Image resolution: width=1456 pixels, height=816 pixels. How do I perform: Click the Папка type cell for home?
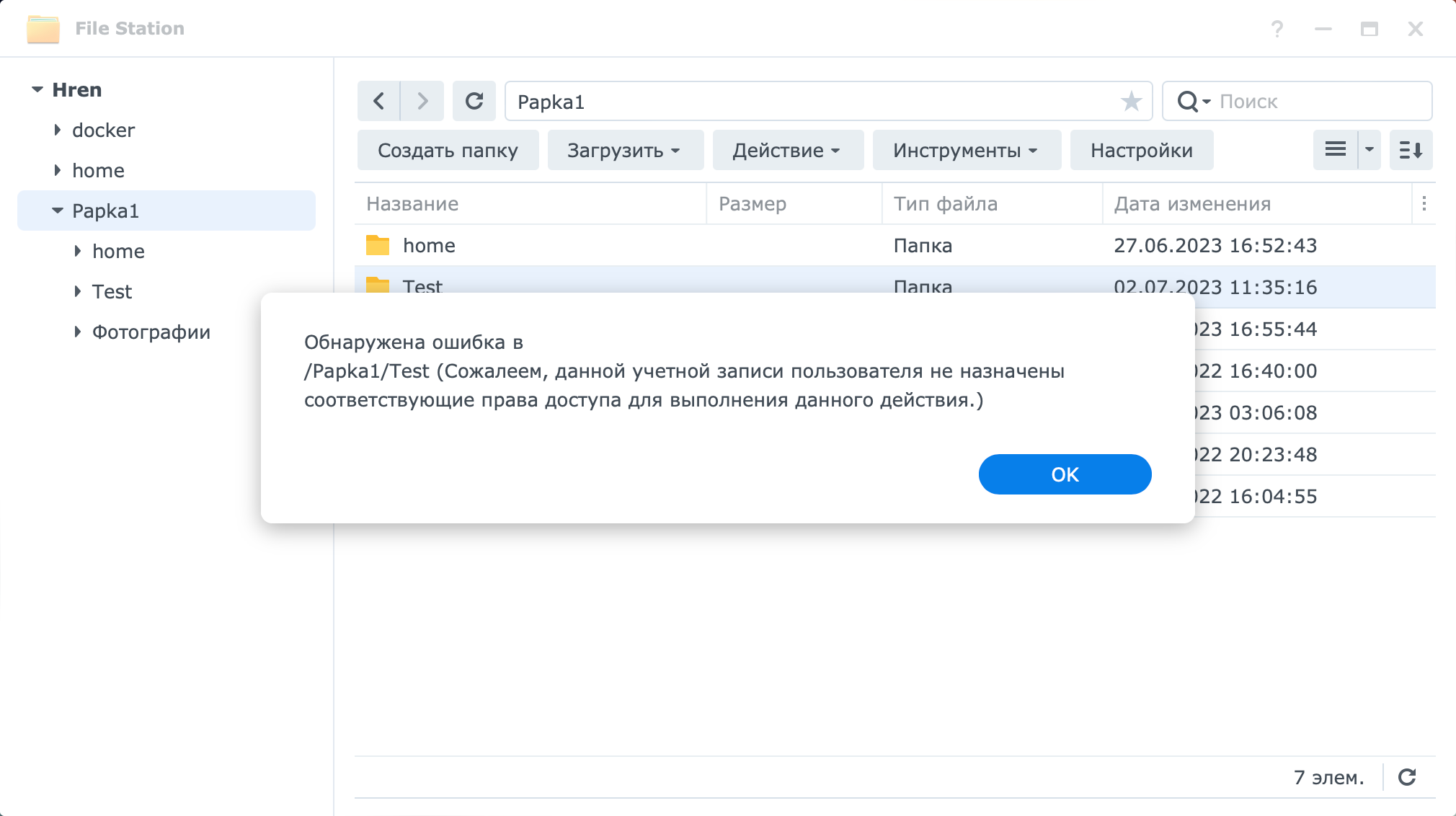coord(923,246)
